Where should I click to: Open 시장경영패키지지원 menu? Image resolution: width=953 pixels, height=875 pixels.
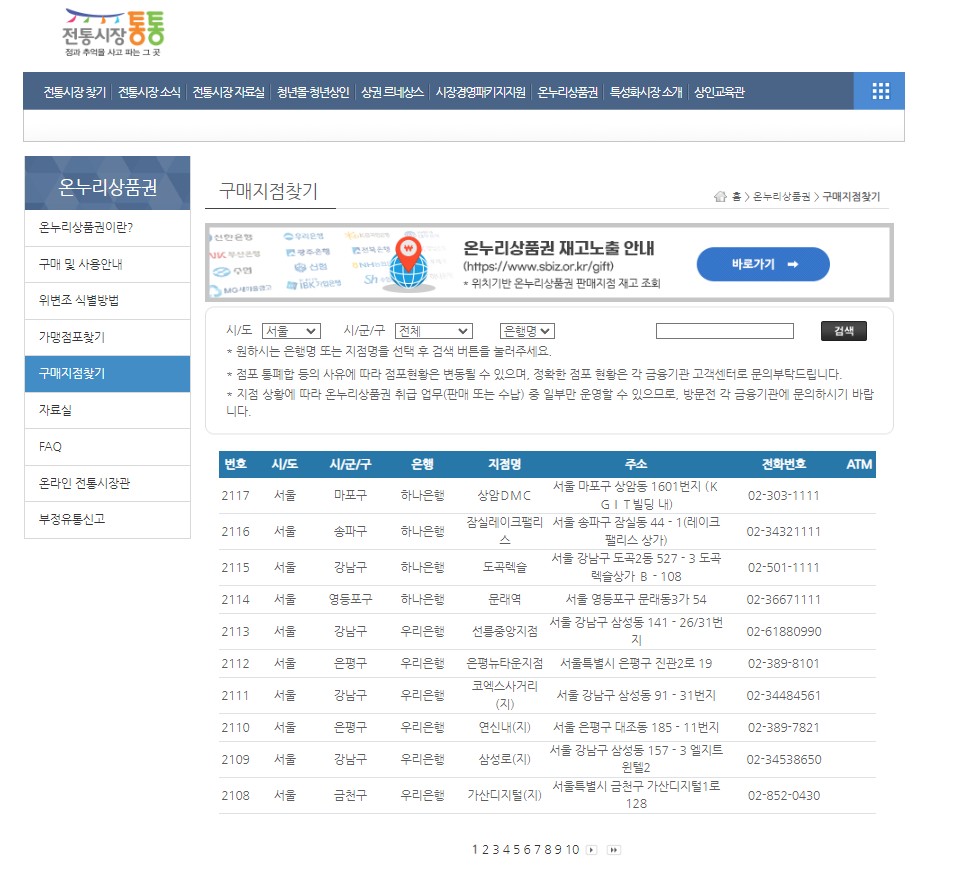click(480, 92)
